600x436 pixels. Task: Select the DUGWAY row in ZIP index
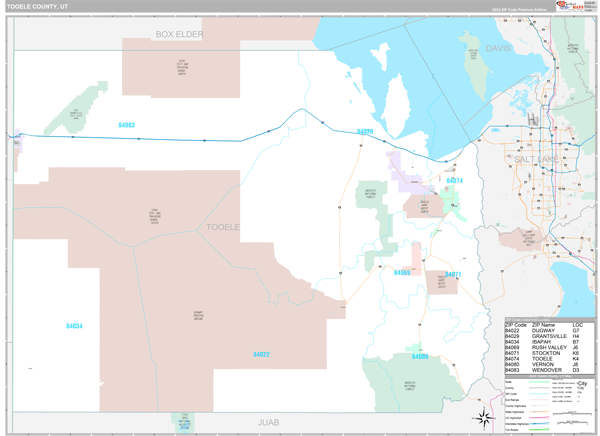(x=549, y=330)
